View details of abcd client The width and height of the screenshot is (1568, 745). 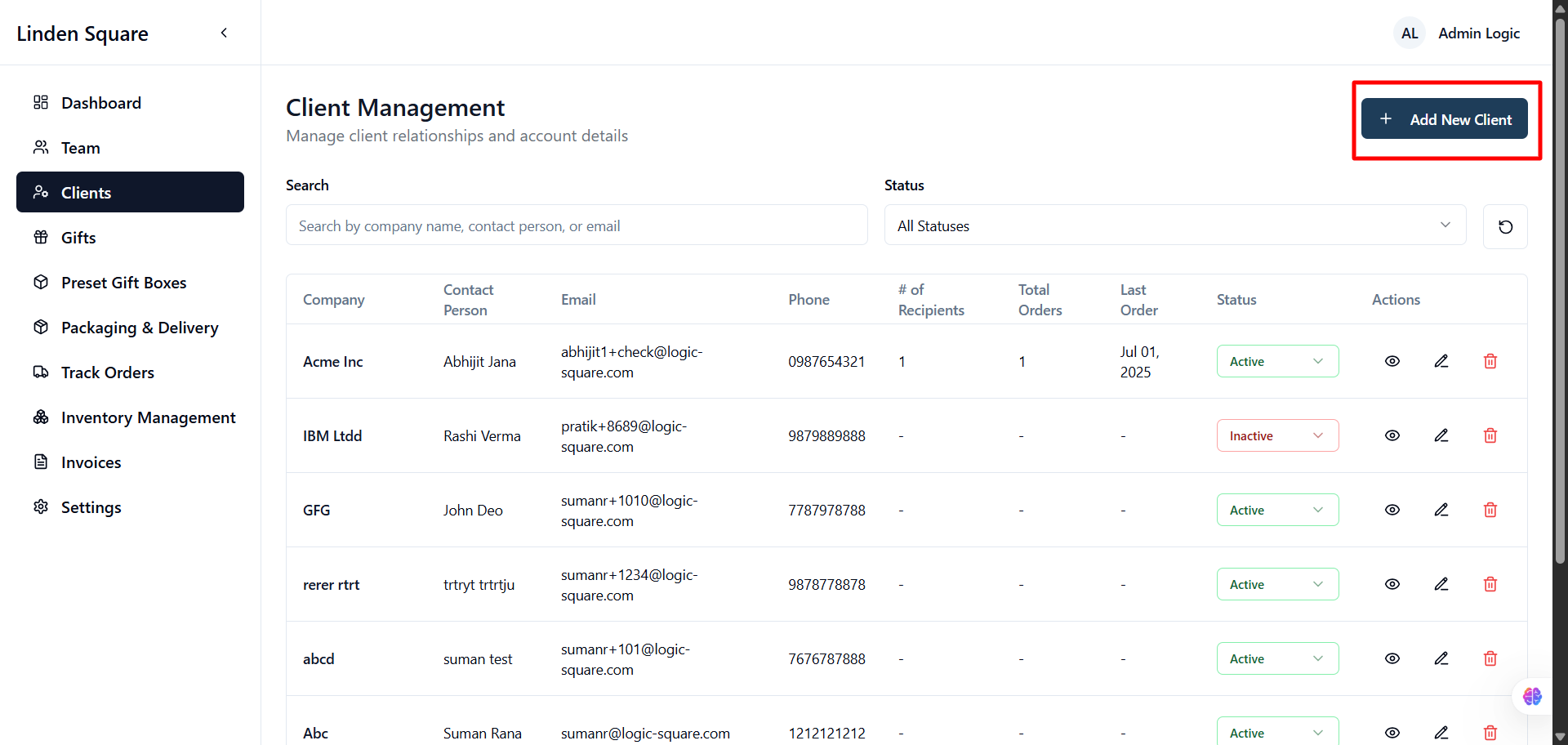tap(1392, 658)
